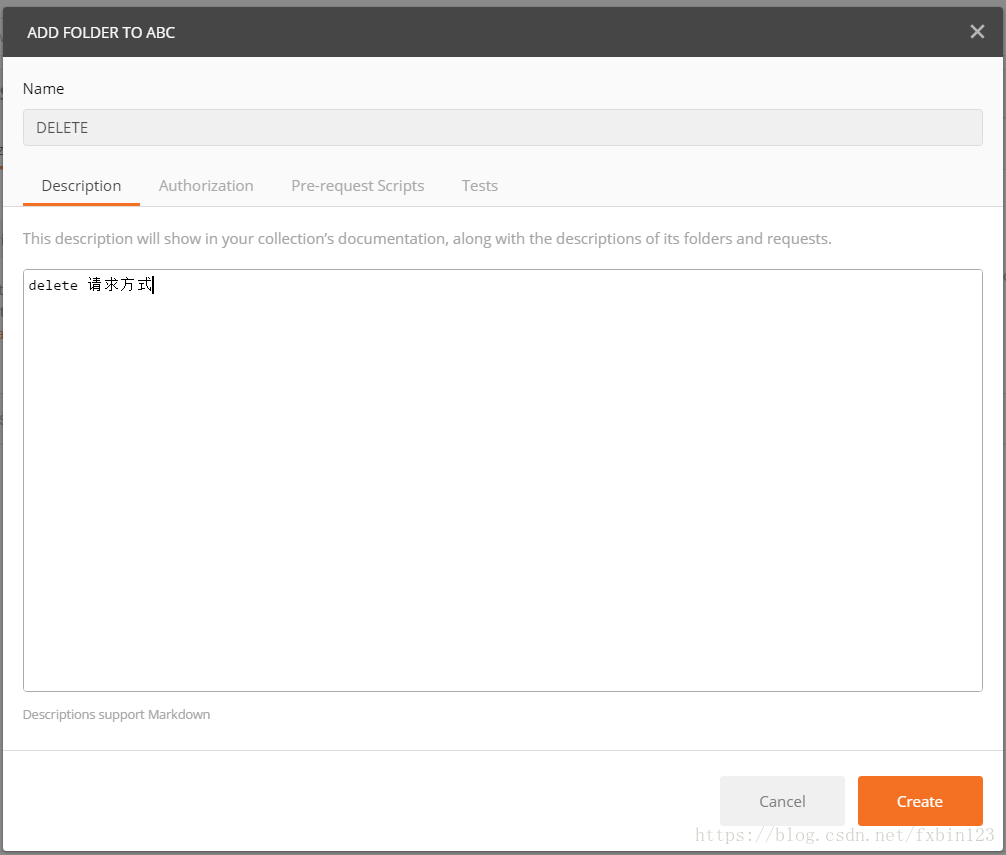Cancel the folder creation
The width and height of the screenshot is (1006, 855).
pos(782,801)
